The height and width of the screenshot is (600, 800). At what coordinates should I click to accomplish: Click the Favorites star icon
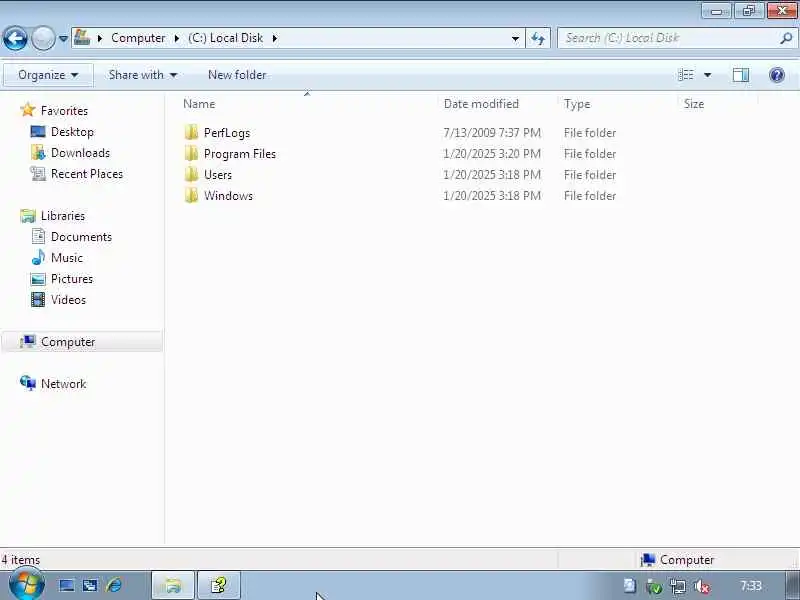(28, 110)
